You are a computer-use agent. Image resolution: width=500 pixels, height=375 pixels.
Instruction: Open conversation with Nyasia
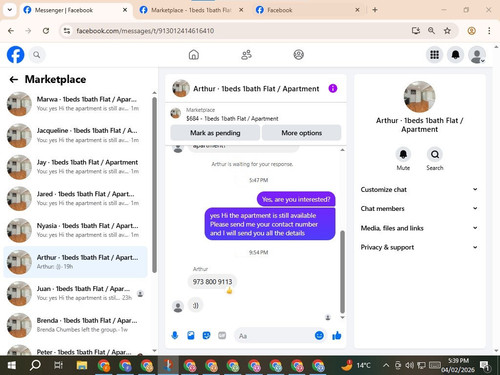click(75, 230)
